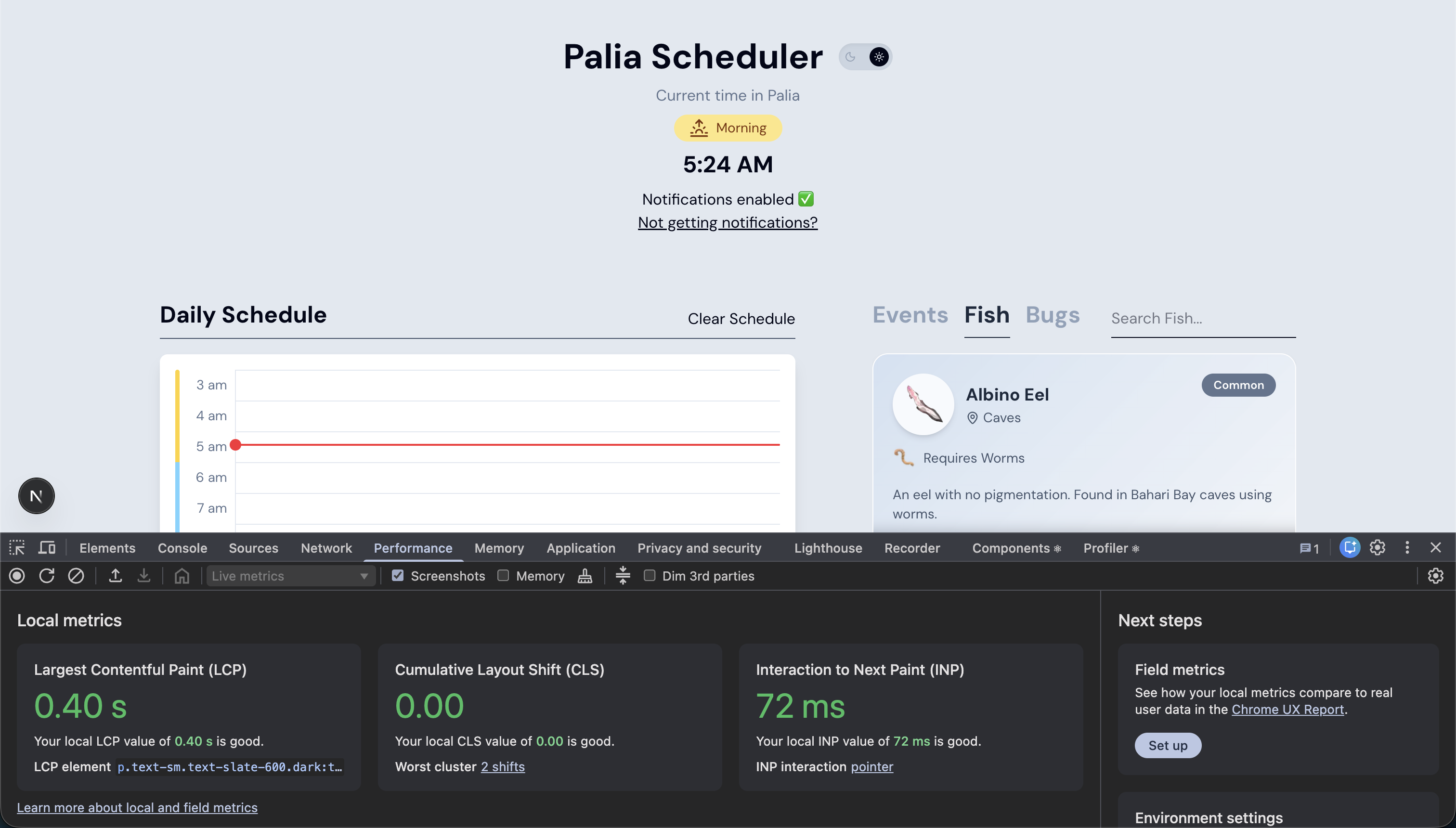Click the collect garbage broom icon
The width and height of the screenshot is (1456, 828).
click(585, 576)
